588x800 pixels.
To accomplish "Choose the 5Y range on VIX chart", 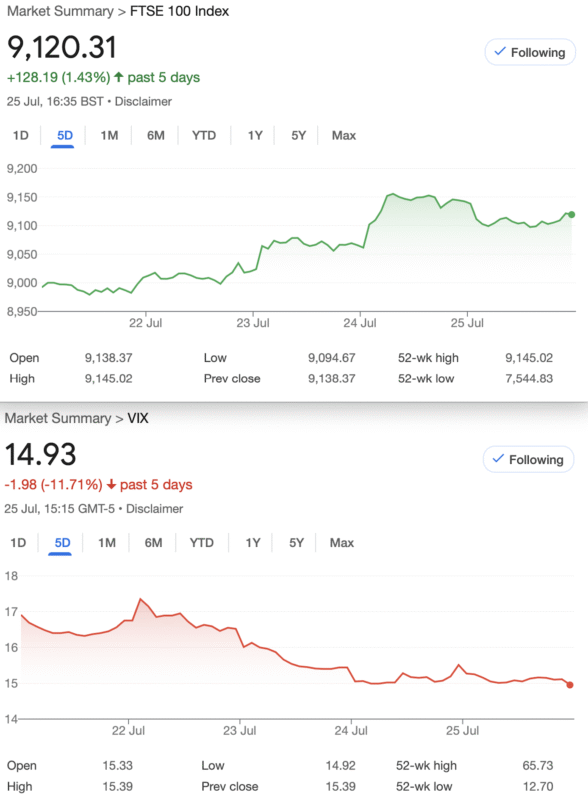I will [296, 542].
